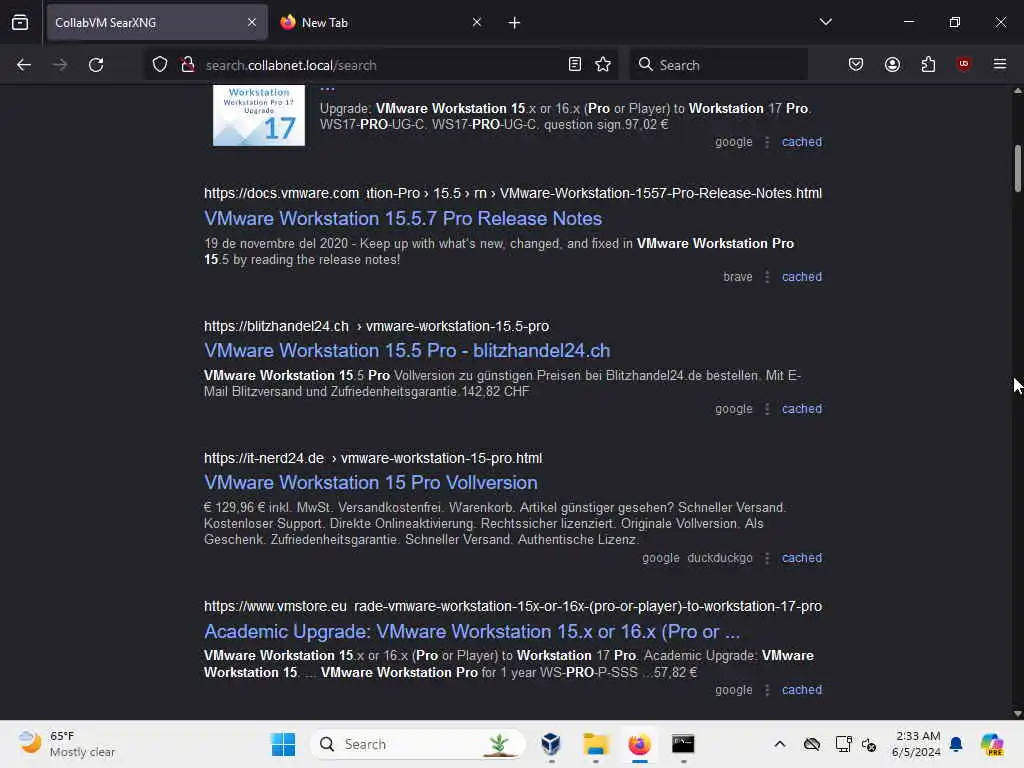Open cached copy of Workstation 17 upgrade result
Viewport: 1024px width, 768px height.
802,142
